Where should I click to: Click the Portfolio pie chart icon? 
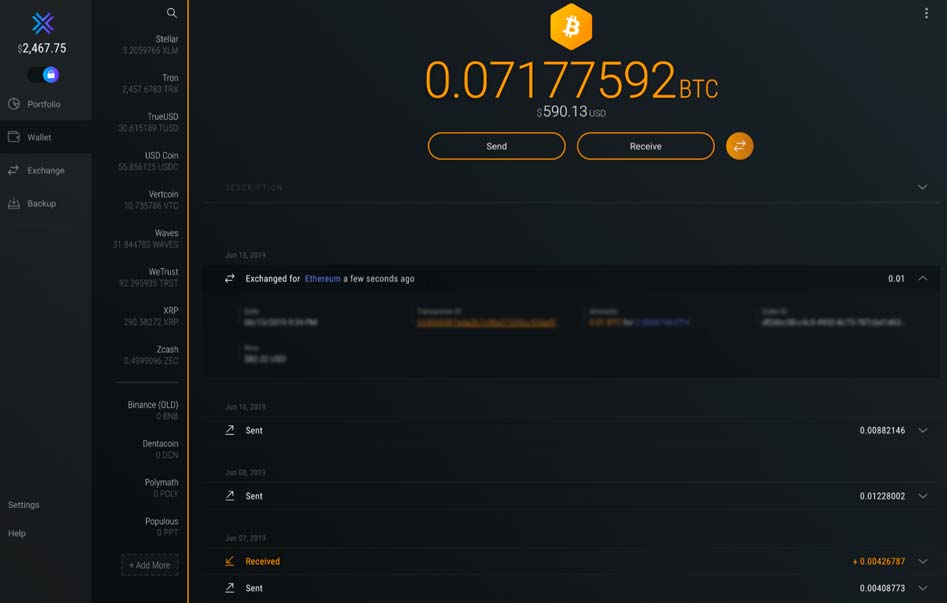pyautogui.click(x=14, y=104)
